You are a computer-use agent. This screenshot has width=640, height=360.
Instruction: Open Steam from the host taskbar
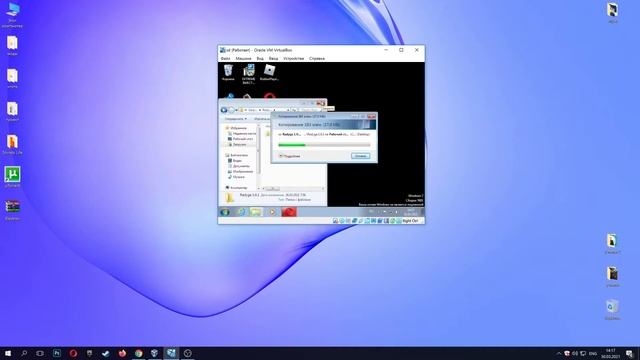(106, 353)
